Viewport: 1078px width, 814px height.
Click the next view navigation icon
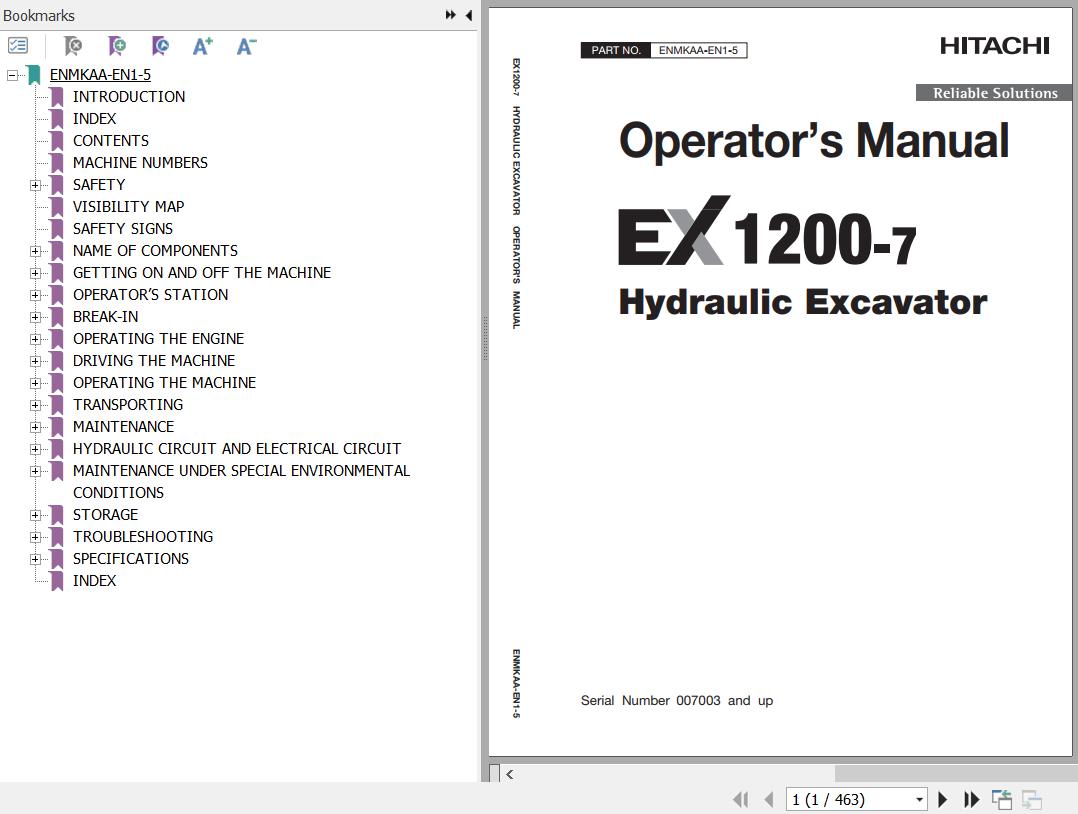[1032, 799]
